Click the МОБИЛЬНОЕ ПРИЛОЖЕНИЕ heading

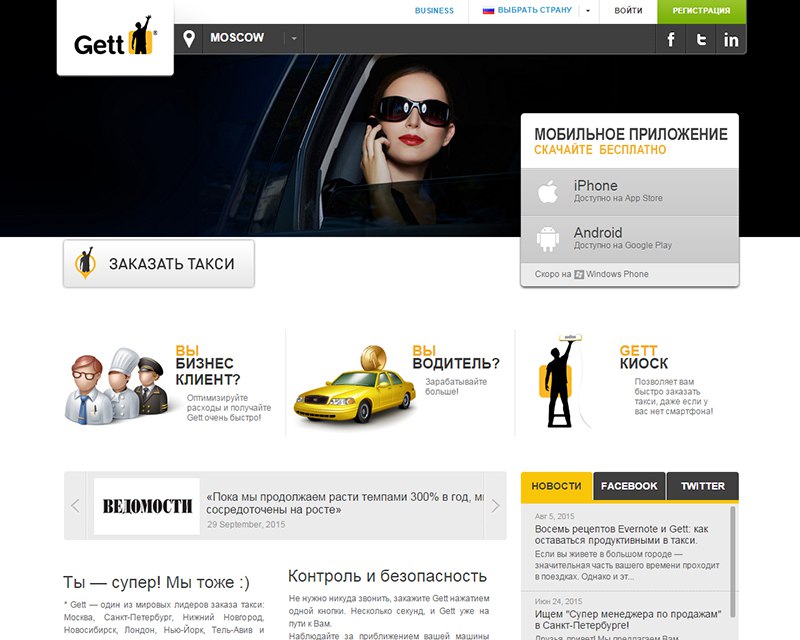click(x=631, y=134)
